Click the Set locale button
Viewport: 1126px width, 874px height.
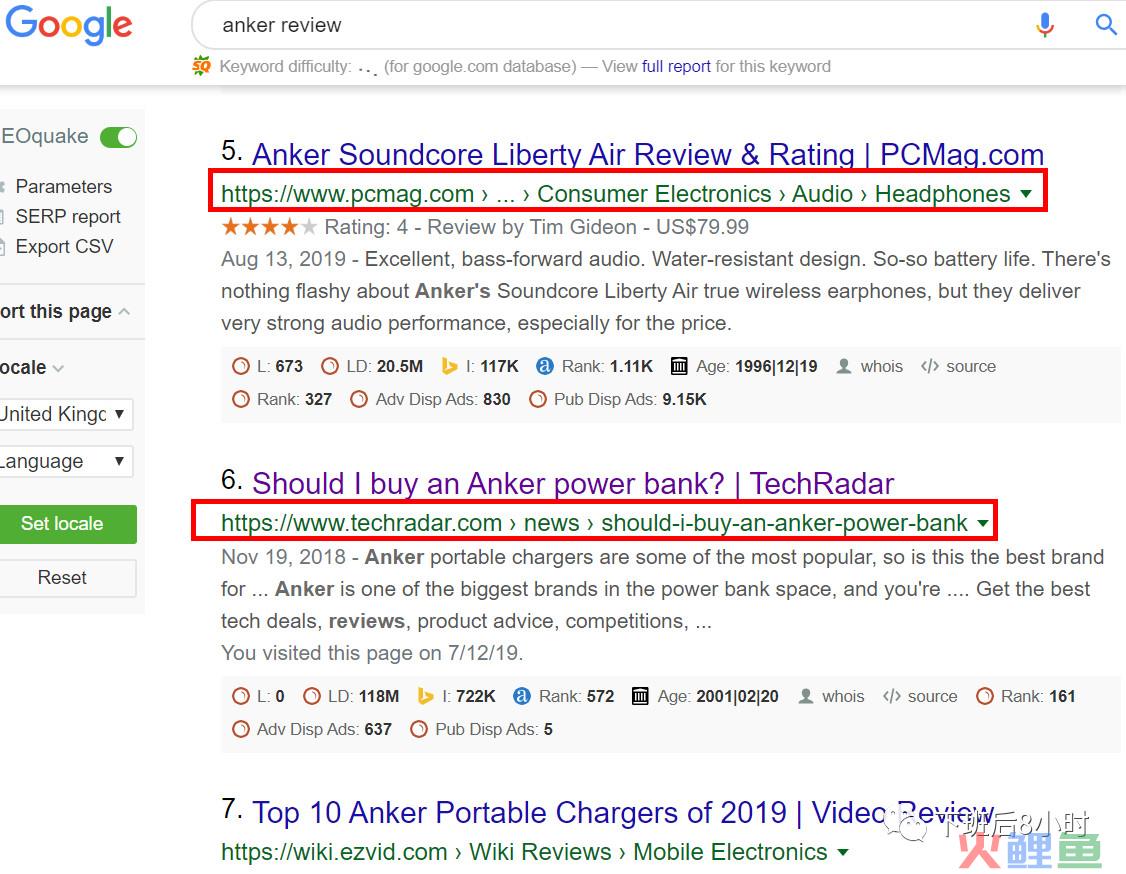tap(67, 524)
